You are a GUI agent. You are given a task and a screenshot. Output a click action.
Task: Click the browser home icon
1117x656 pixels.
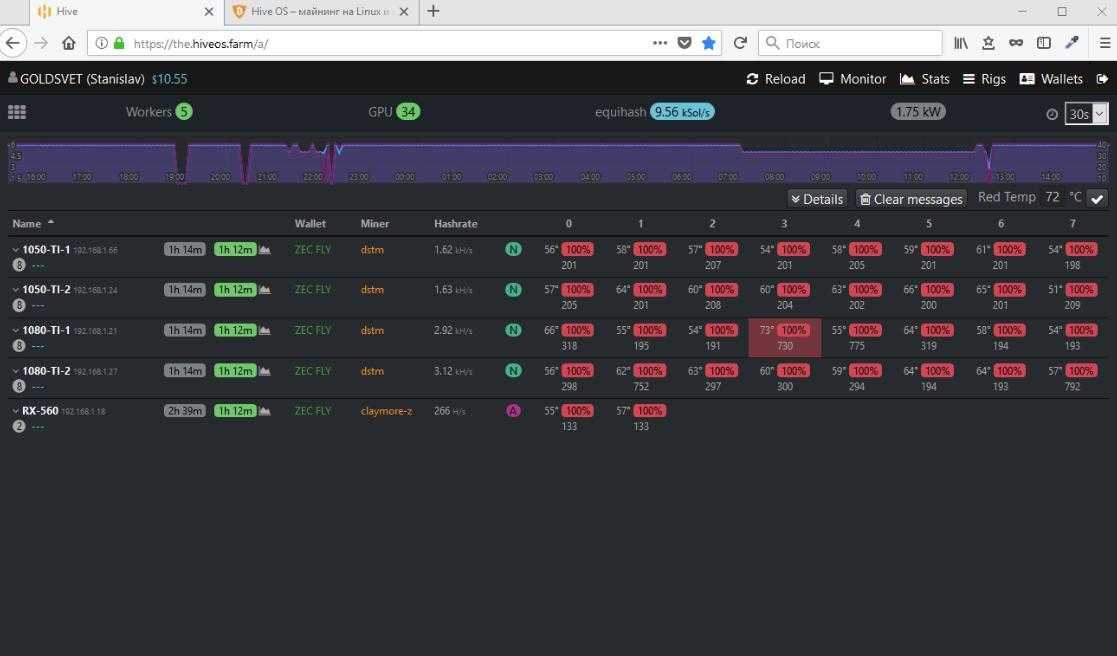point(68,43)
